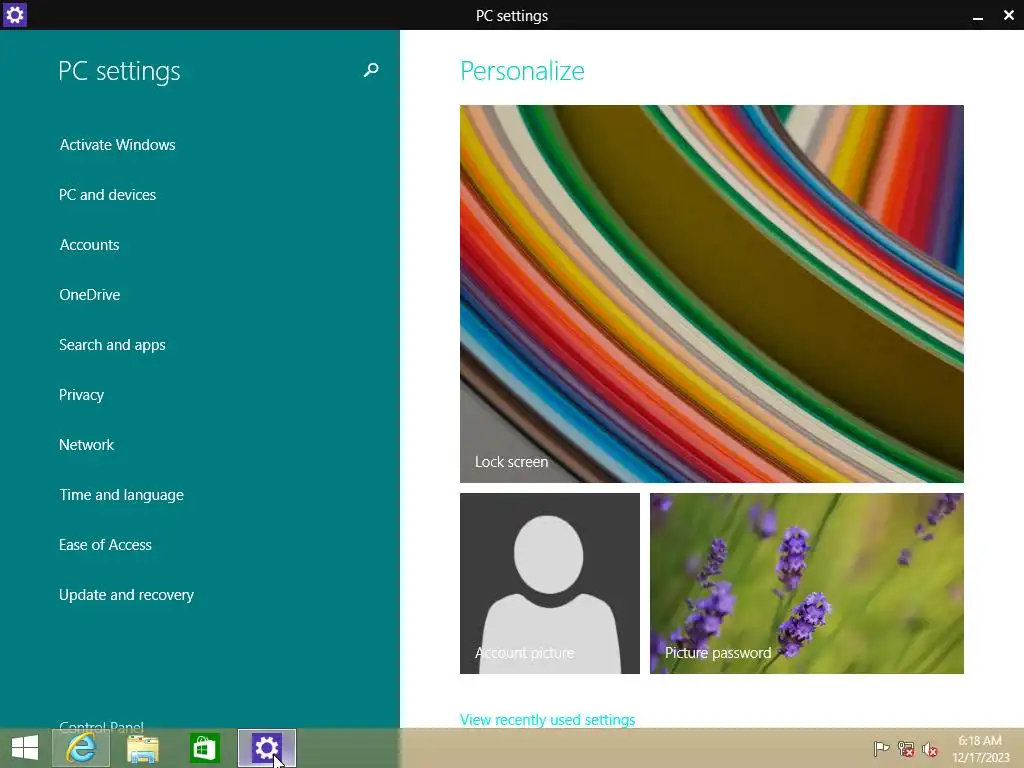Viewport: 1024px width, 768px height.
Task: Open the Lock screen tile
Action: point(712,294)
